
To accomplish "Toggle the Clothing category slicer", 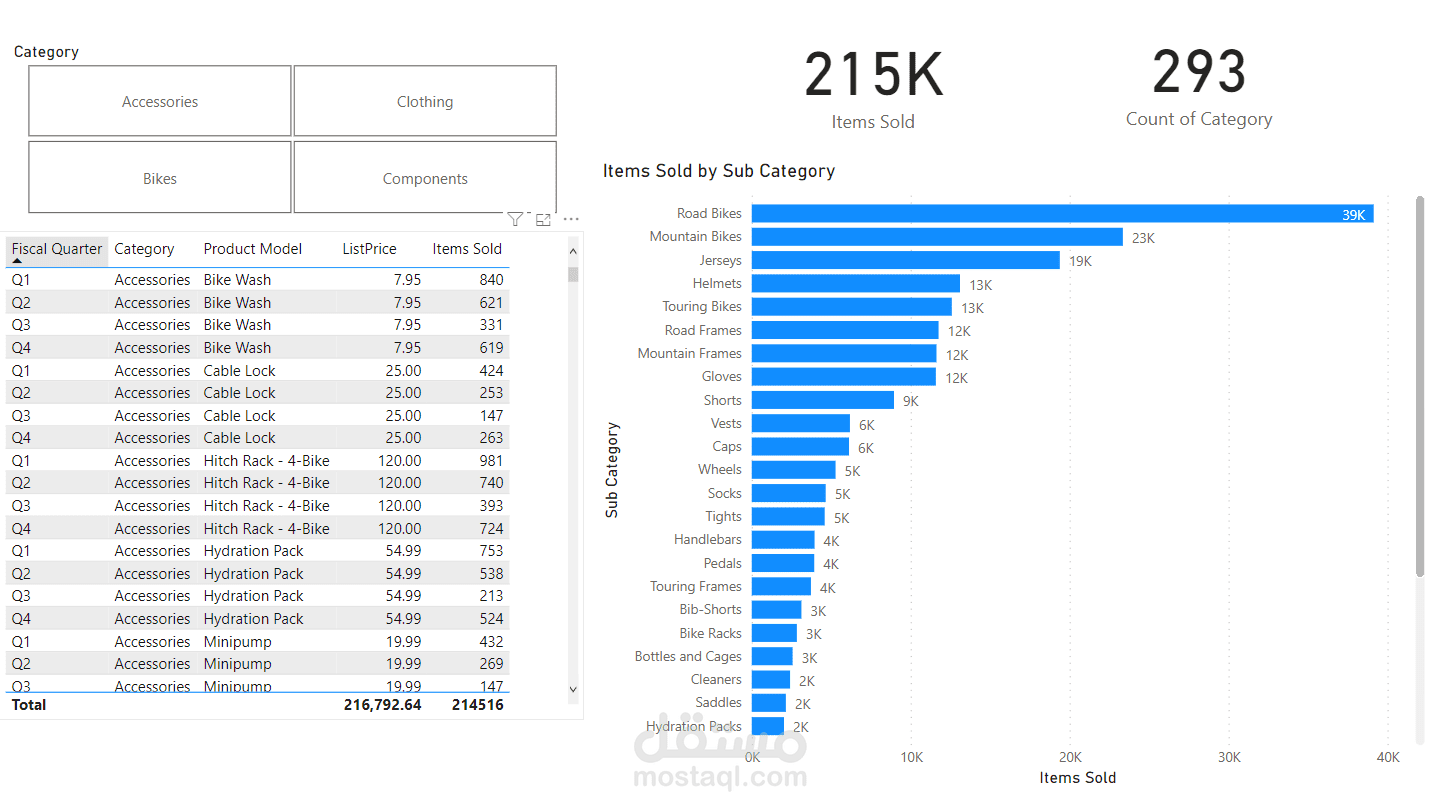I will (425, 101).
